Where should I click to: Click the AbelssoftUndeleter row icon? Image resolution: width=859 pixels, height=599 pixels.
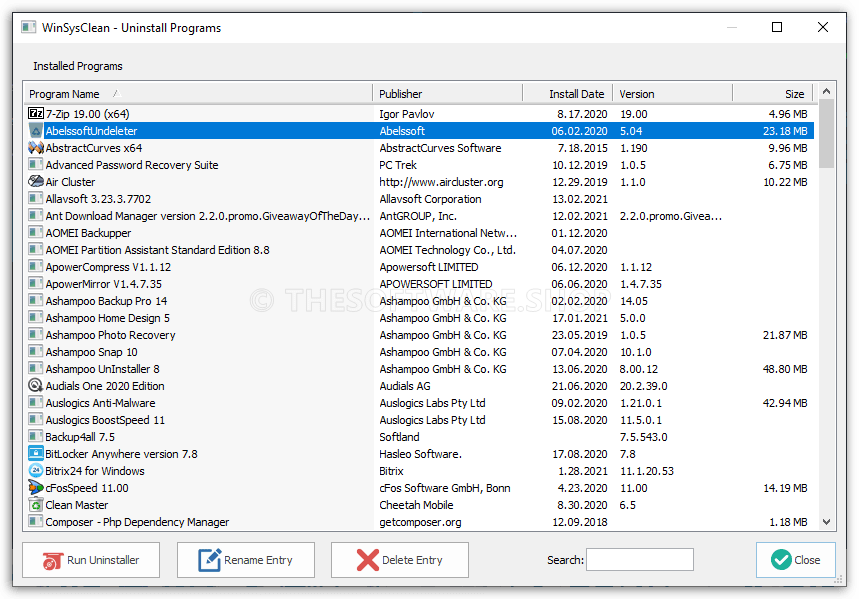(x=36, y=130)
